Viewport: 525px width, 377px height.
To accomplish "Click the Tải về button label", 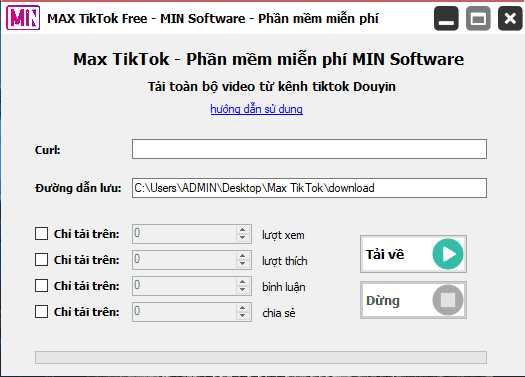I will pos(385,254).
